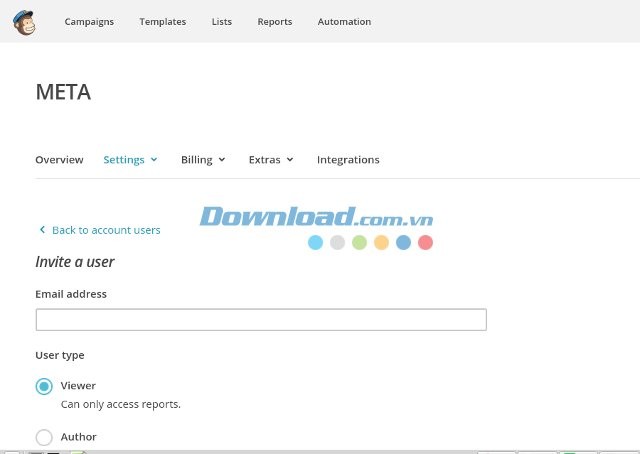Open the Campaigns page
Image resolution: width=640 pixels, height=454 pixels.
(x=89, y=22)
